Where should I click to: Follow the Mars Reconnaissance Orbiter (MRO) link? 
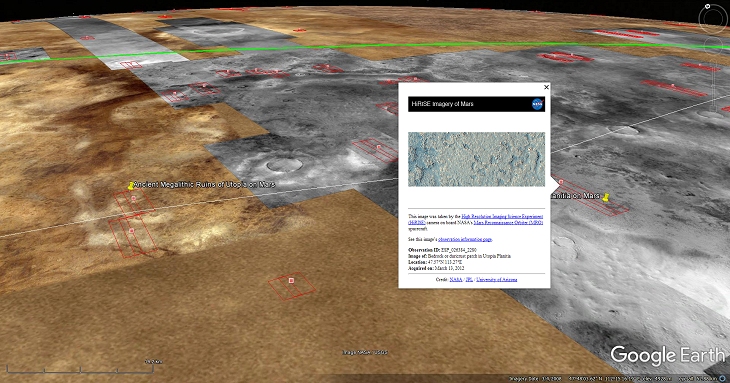(x=508, y=222)
